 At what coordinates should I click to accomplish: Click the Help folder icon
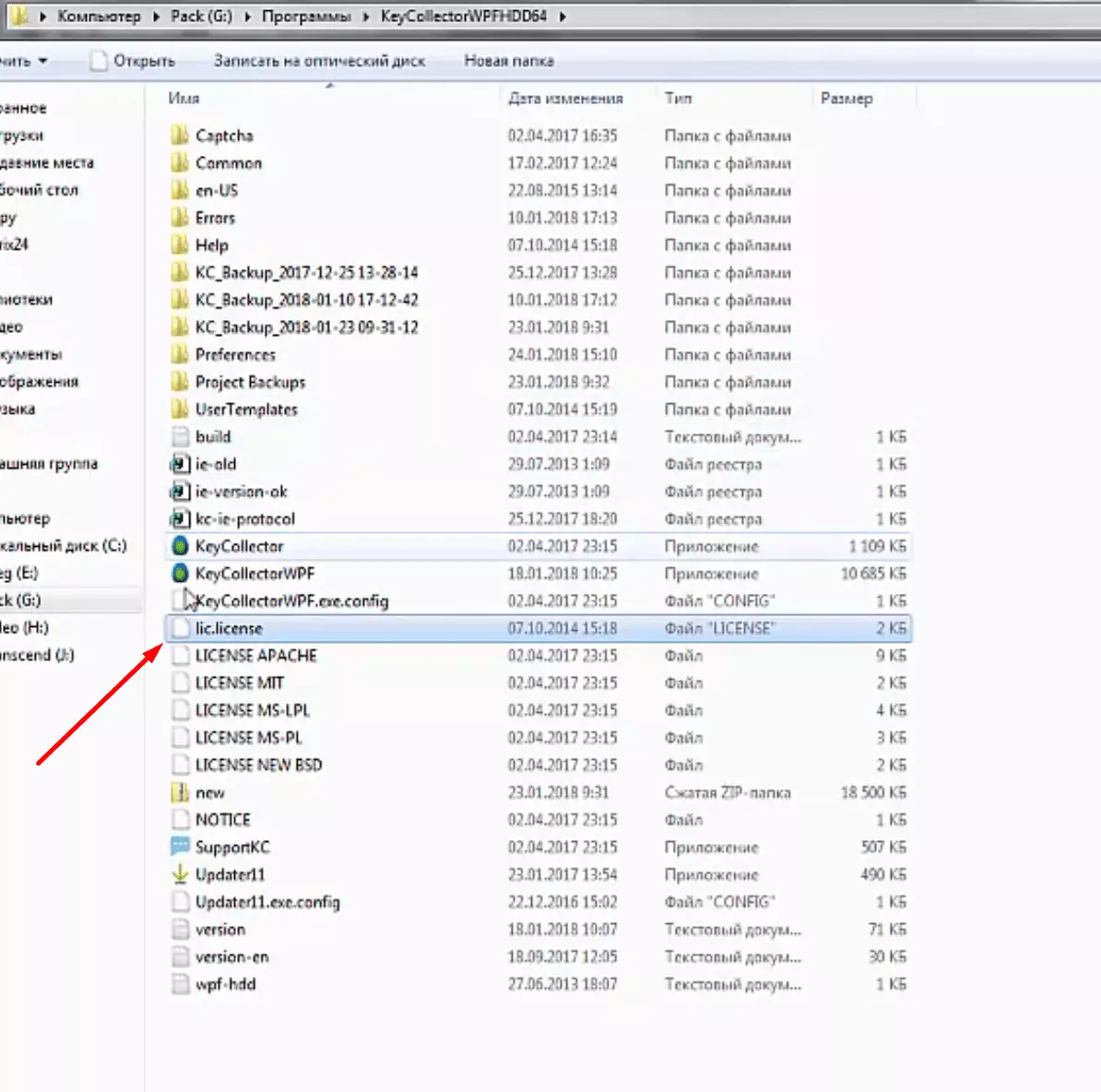coord(180,245)
